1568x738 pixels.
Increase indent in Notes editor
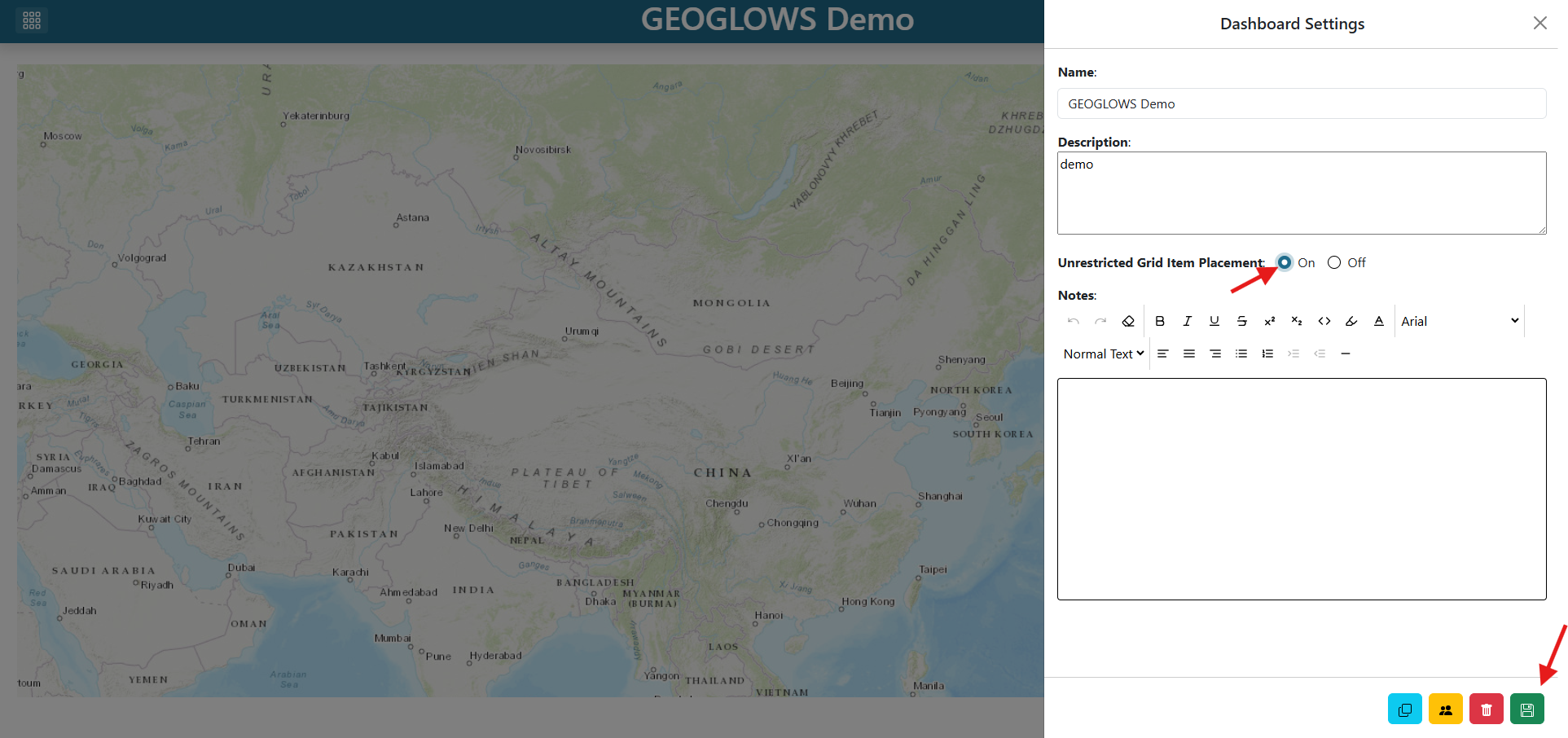coord(1293,354)
